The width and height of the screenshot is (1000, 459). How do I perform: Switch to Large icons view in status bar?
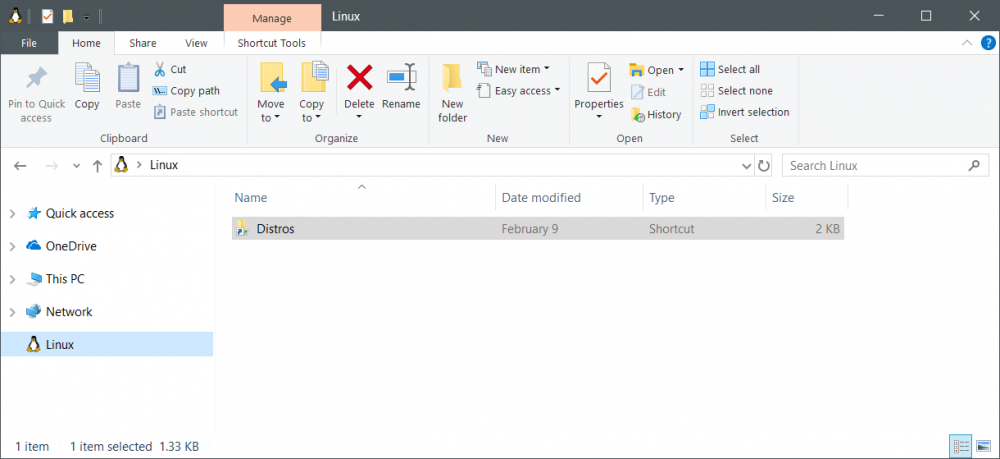click(x=983, y=446)
